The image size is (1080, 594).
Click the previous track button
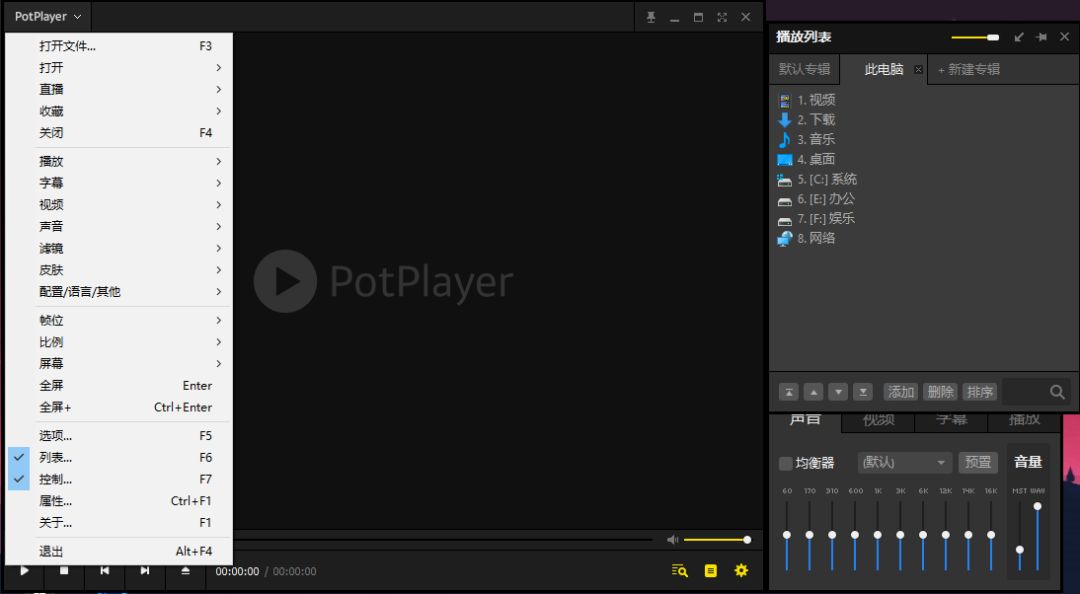tap(104, 571)
